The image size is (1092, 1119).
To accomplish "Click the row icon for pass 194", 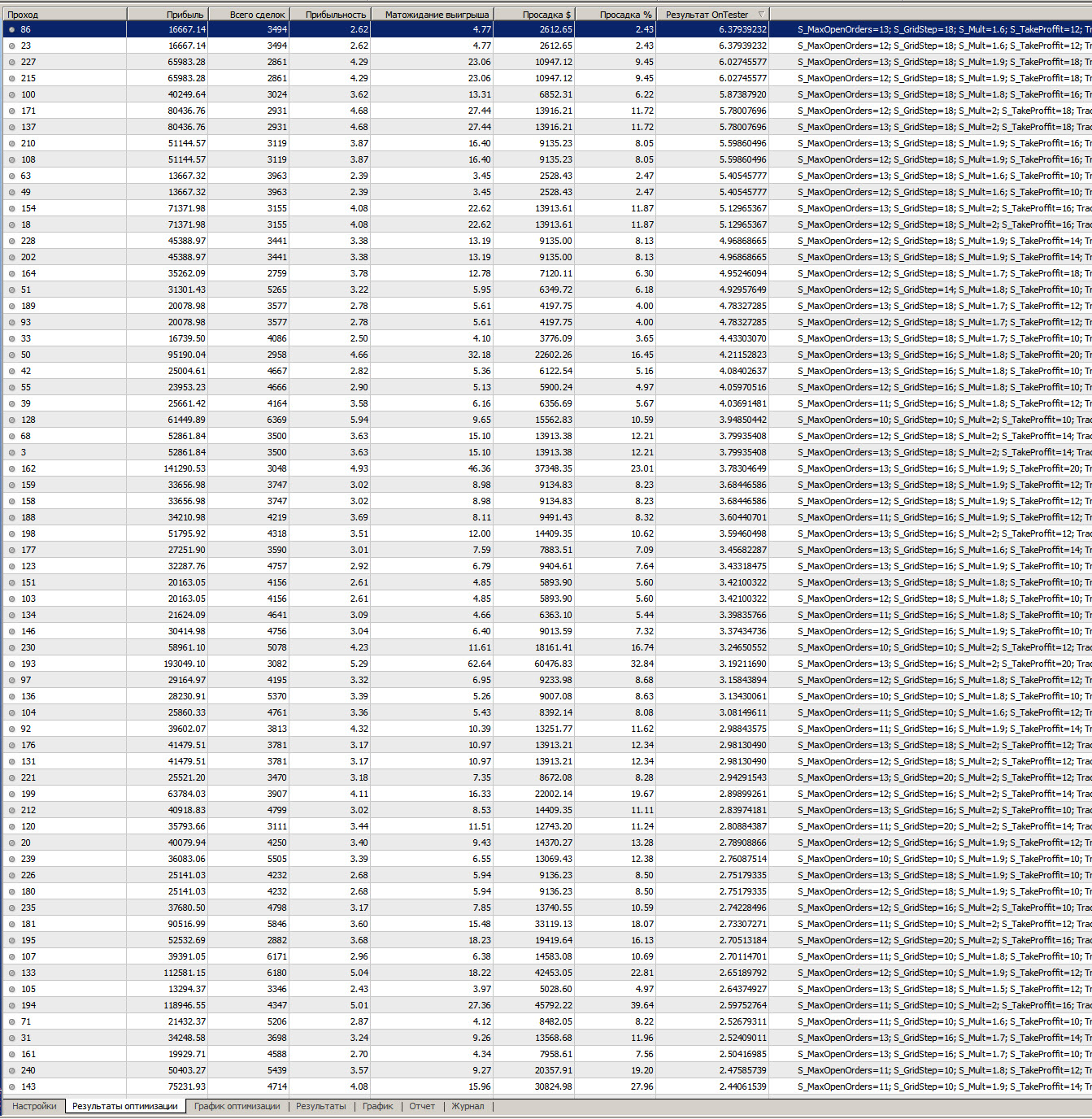I will tap(11, 1005).
